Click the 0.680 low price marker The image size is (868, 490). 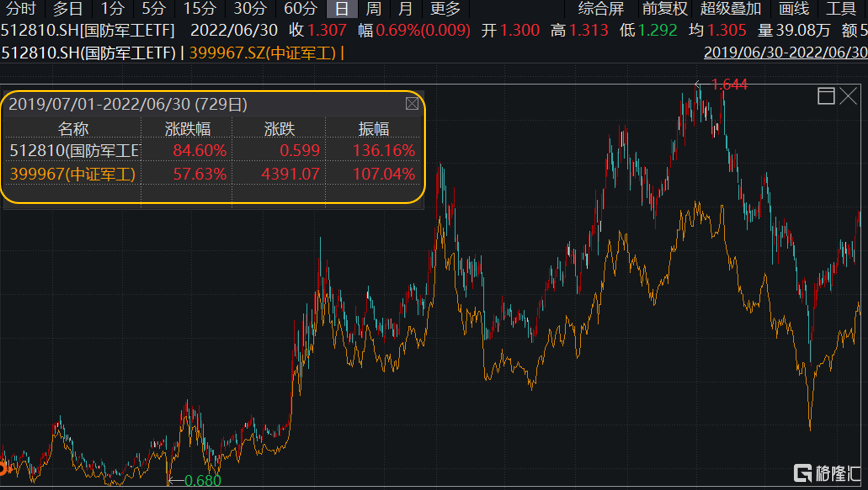pos(203,481)
